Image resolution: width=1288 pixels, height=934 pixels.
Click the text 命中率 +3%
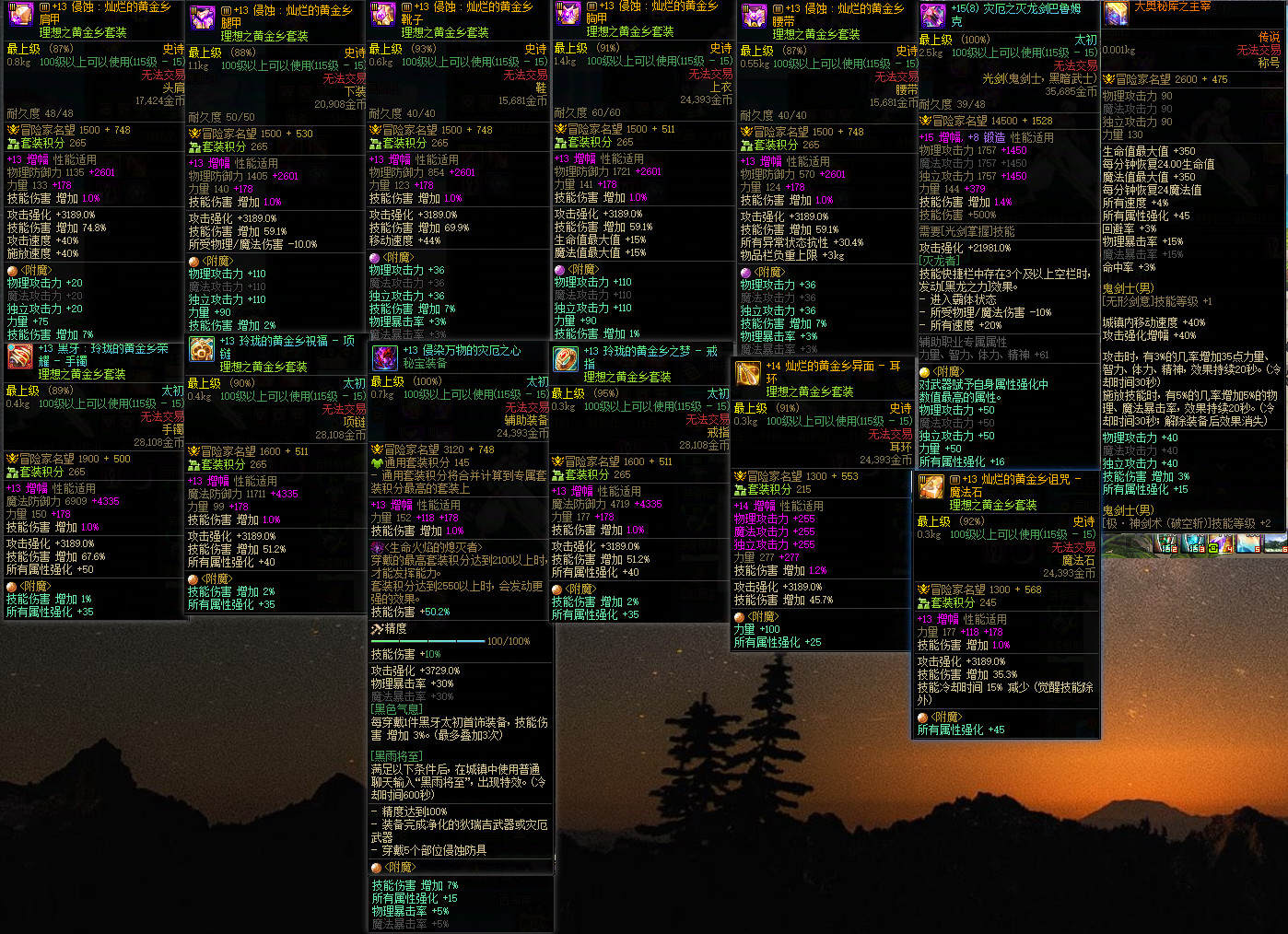1129,267
